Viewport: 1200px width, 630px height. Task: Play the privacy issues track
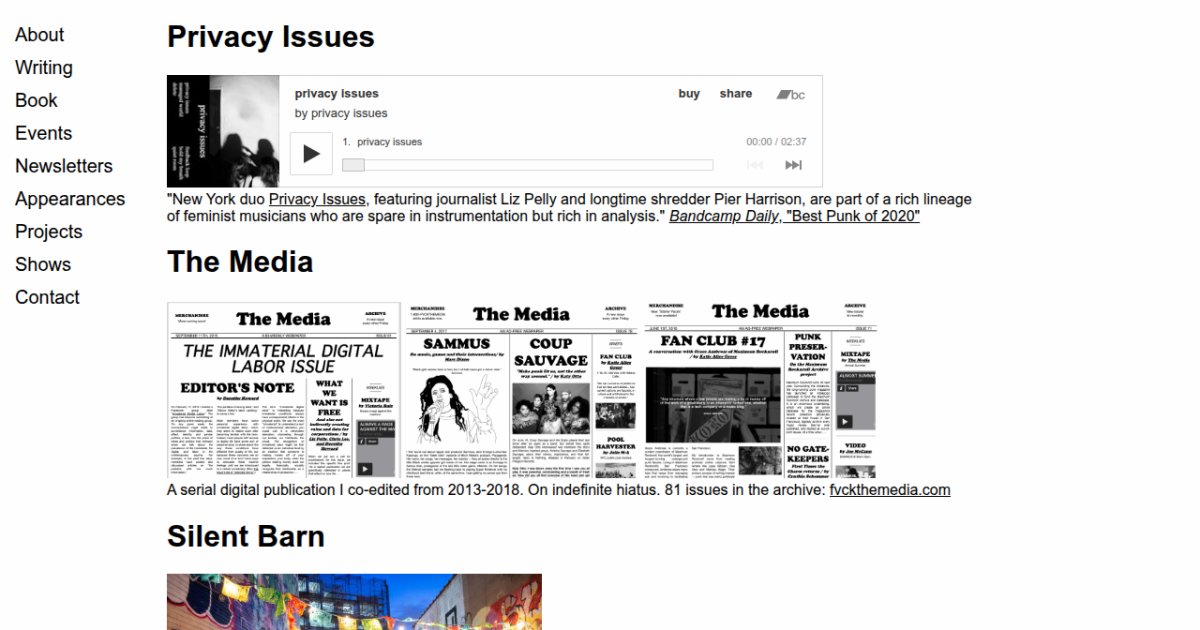[311, 154]
